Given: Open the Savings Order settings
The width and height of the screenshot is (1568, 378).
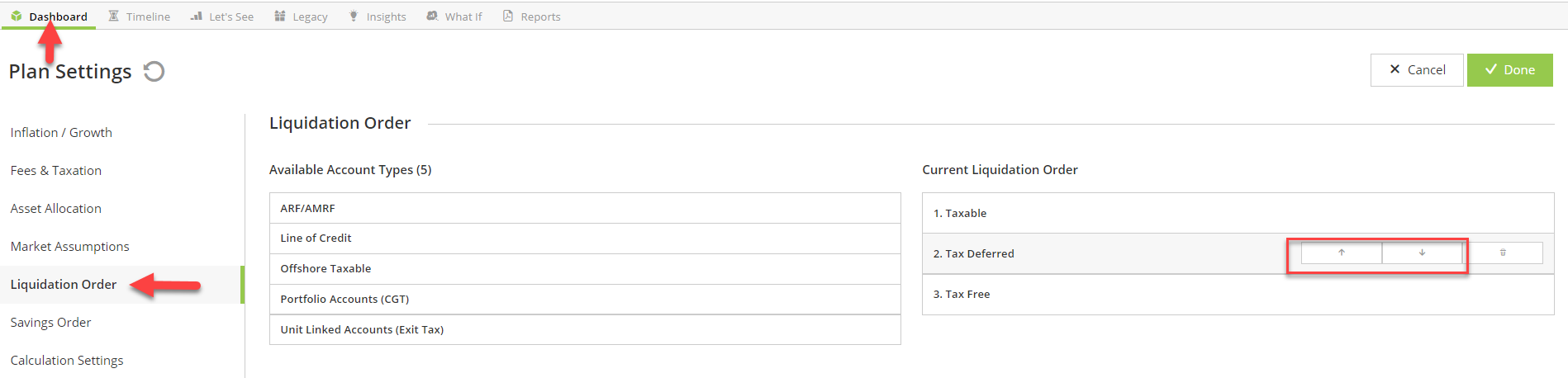Looking at the screenshot, I should [50, 323].
